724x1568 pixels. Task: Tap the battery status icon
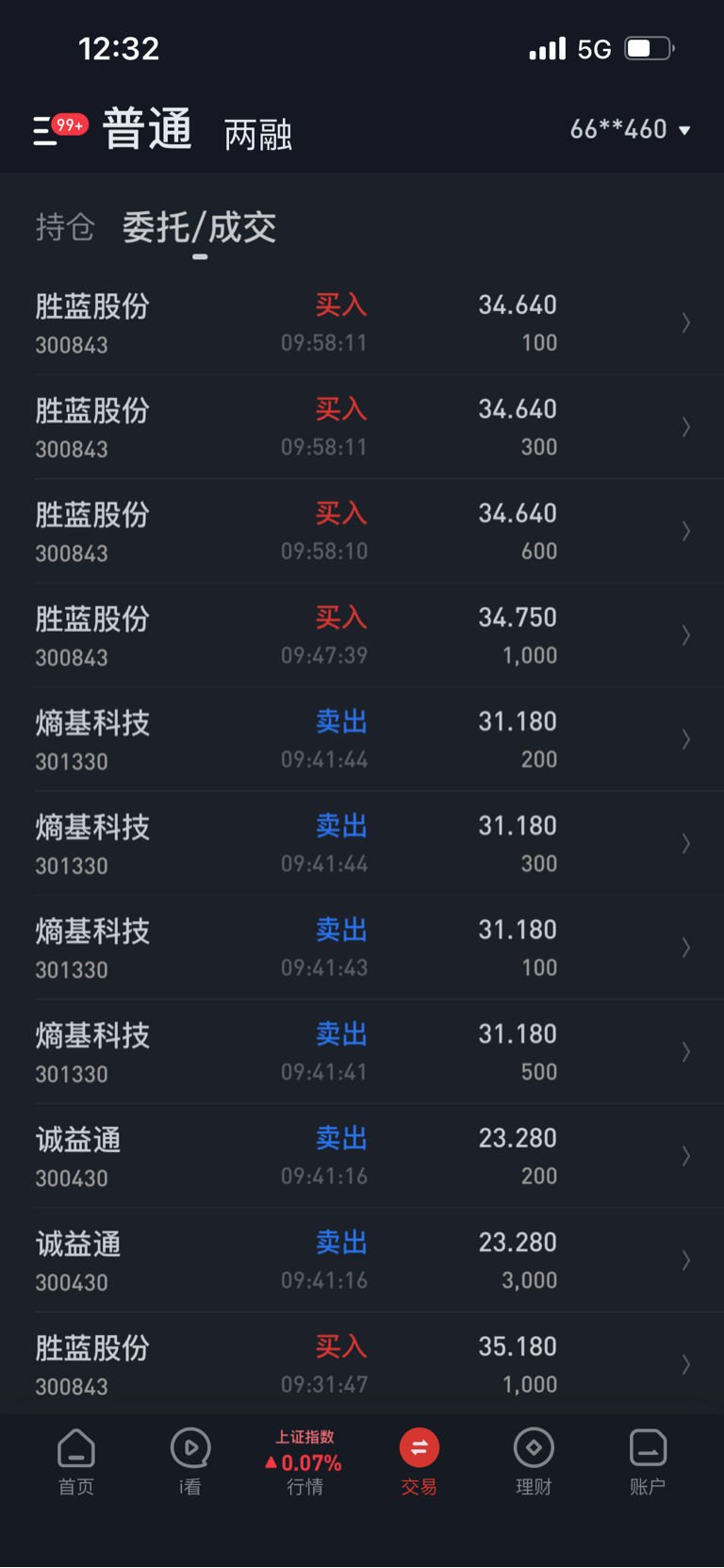tap(650, 48)
